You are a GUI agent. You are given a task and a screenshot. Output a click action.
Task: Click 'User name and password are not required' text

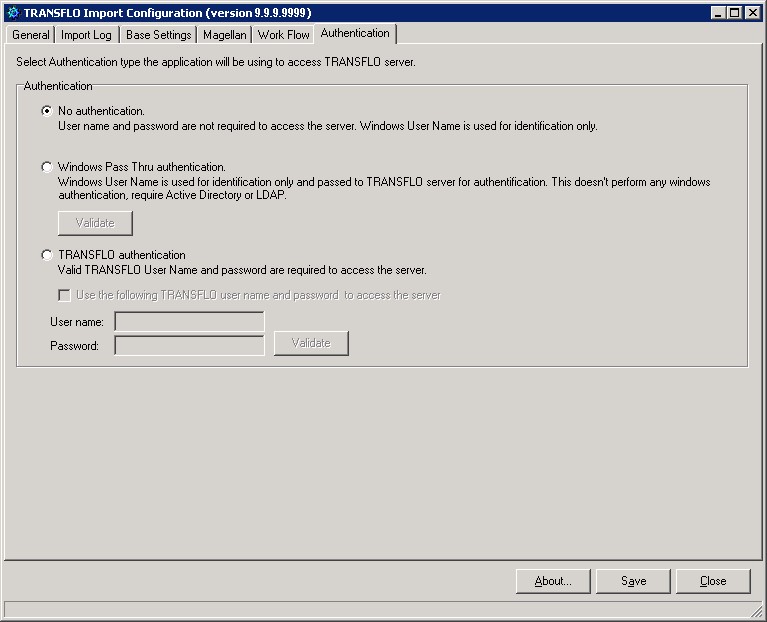point(328,126)
